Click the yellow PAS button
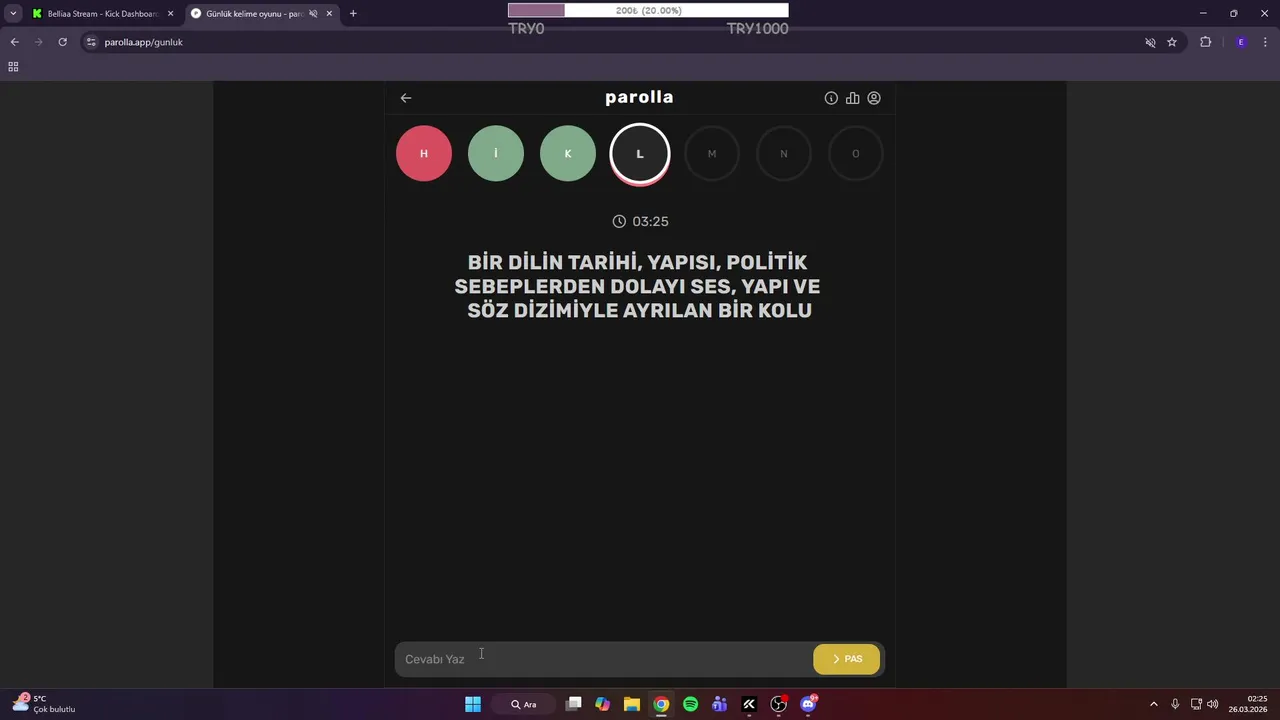The height and width of the screenshot is (720, 1280). pyautogui.click(x=846, y=659)
